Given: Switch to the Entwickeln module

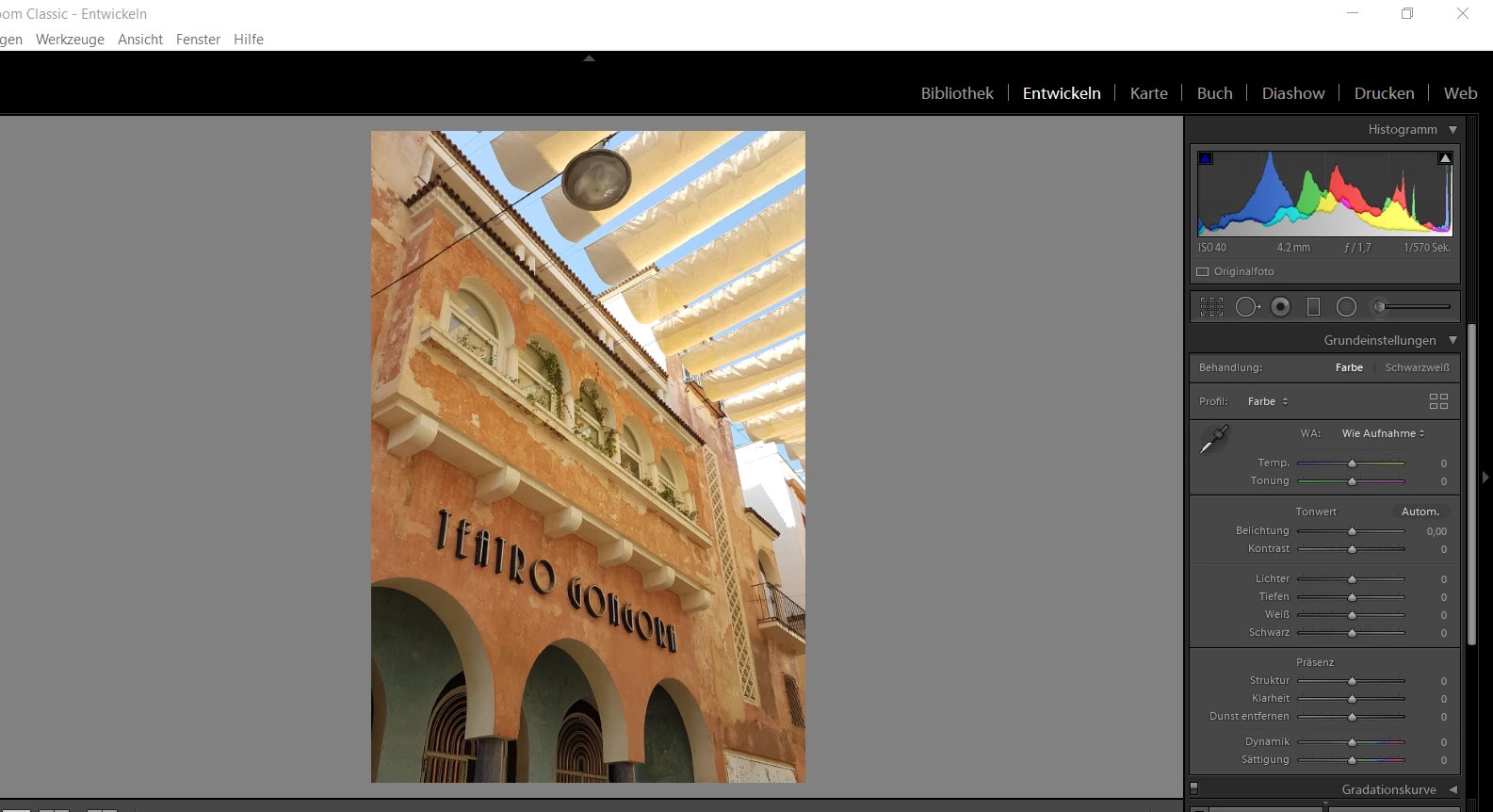Looking at the screenshot, I should pyautogui.click(x=1062, y=93).
